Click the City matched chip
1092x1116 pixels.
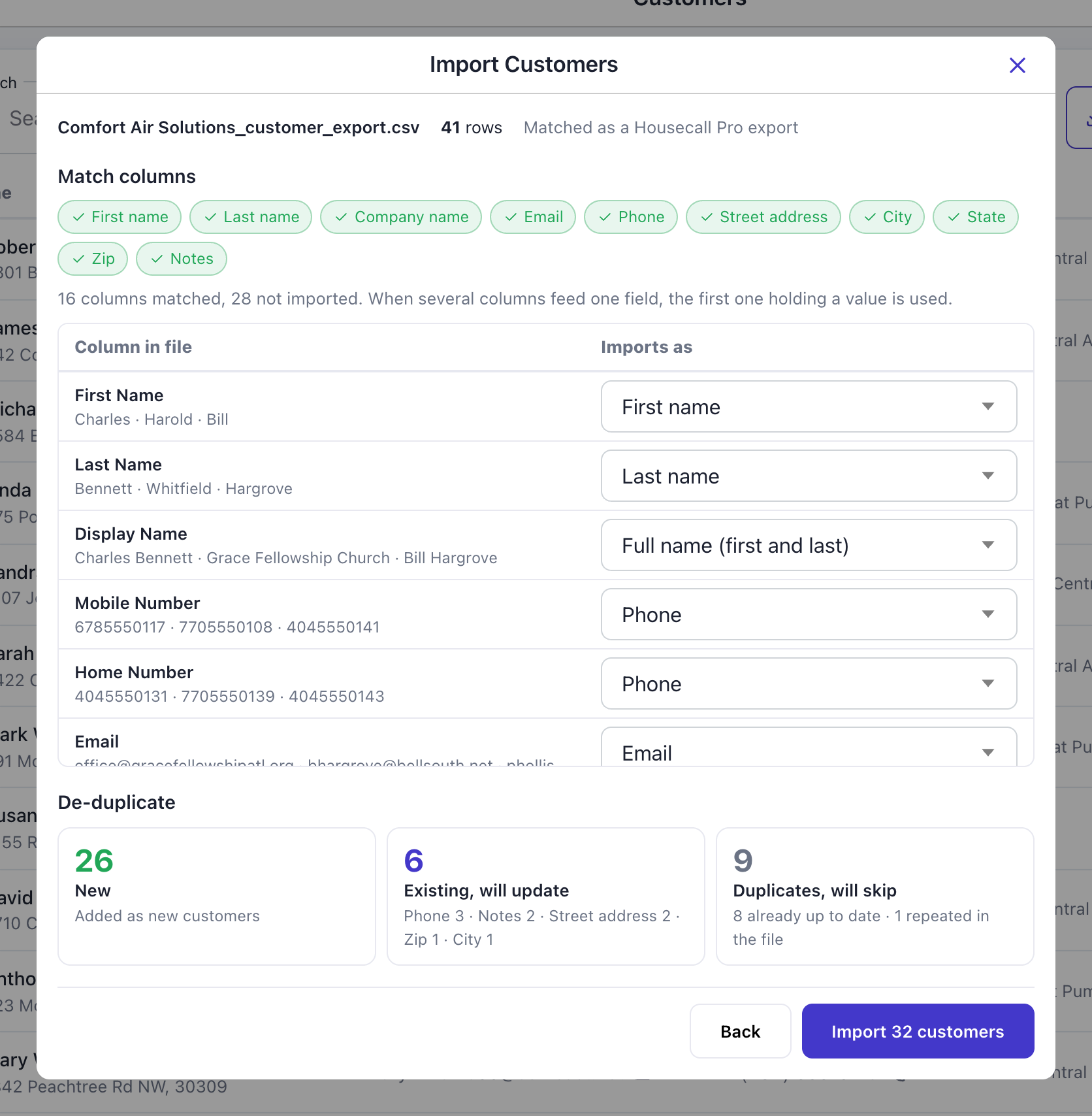point(887,217)
